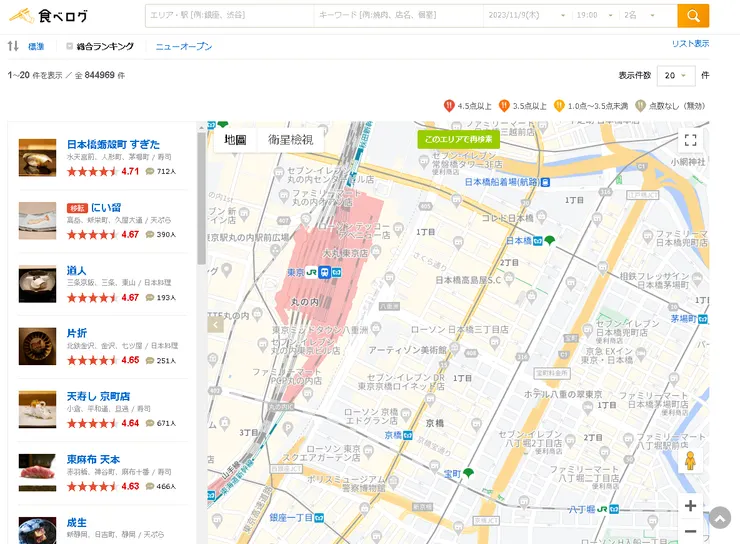Screen dimensions: 740x544
Task: Click the 点数なし legend pin icon
Action: (x=640, y=106)
